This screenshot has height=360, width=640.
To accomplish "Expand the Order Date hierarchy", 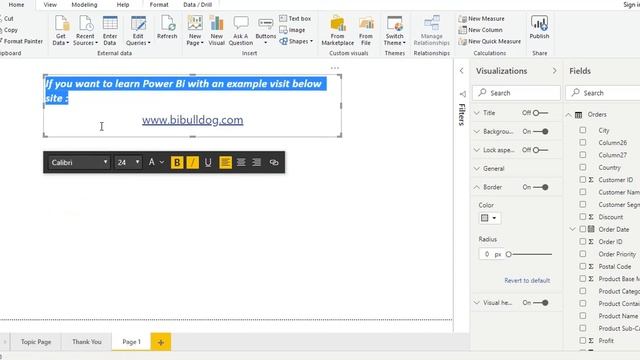I will tap(573, 229).
